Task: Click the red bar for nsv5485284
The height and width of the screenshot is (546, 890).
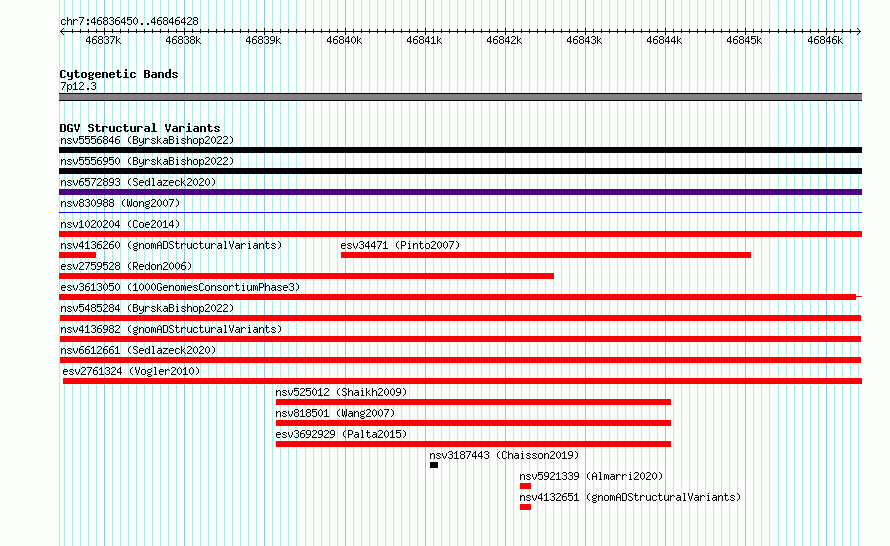Action: pyautogui.click(x=460, y=318)
